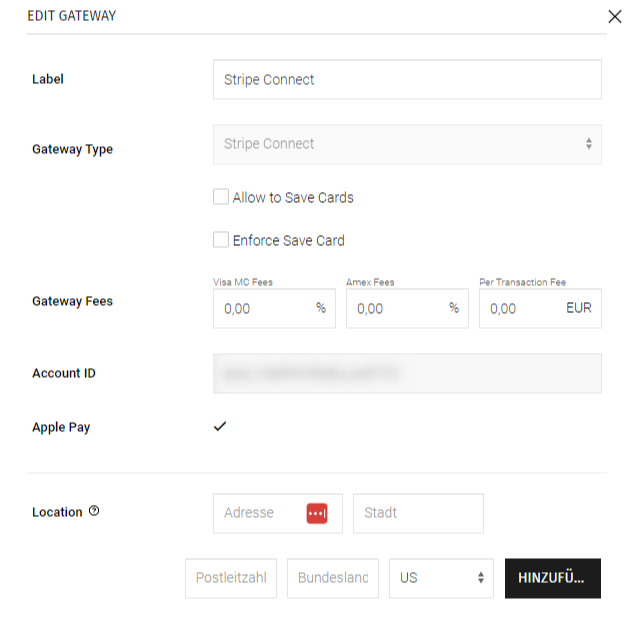
Task: Tick the Allow to Save Cards checkbox
Action: [221, 197]
